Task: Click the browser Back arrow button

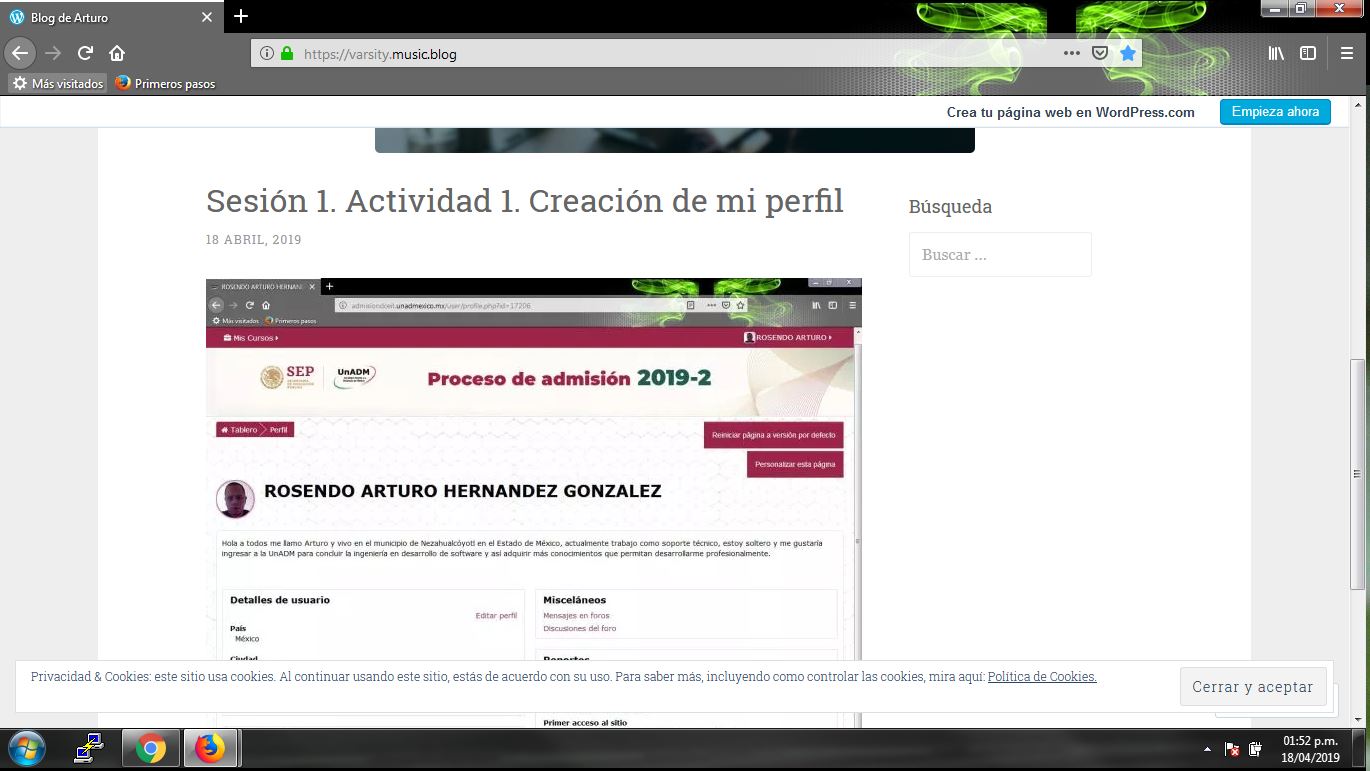Action: (x=20, y=53)
